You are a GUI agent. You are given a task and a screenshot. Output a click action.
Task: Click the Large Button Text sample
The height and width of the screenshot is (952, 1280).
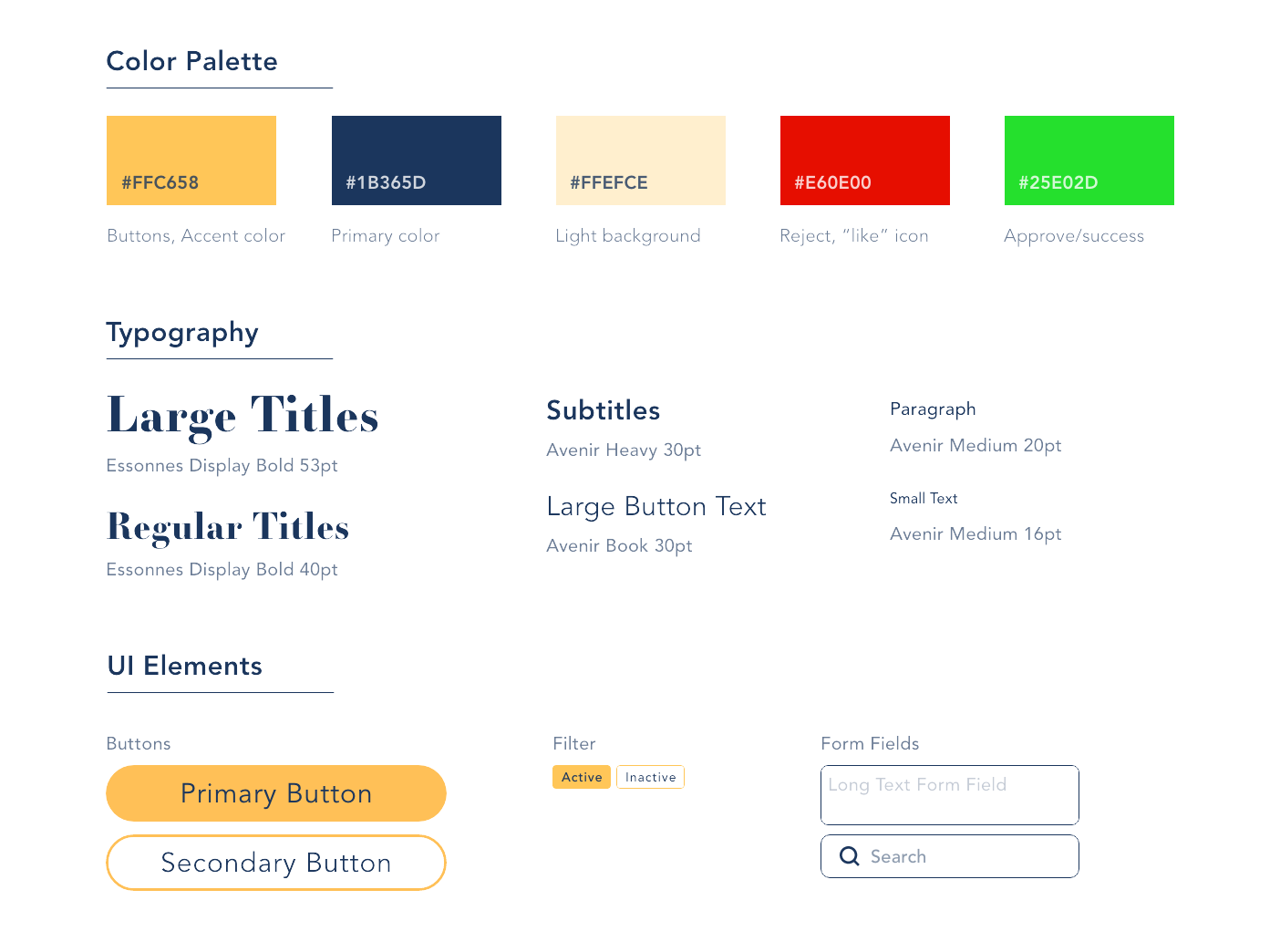[656, 506]
